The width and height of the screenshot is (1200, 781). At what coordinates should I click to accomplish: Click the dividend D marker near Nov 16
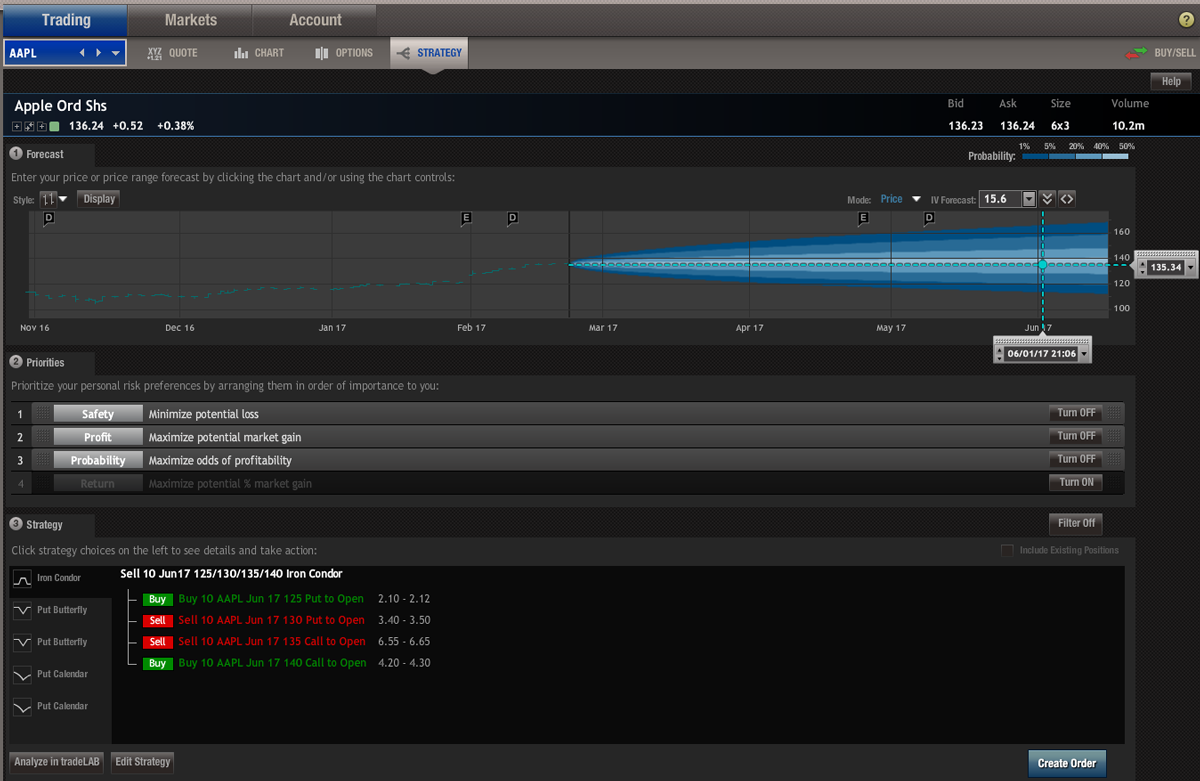pos(48,218)
